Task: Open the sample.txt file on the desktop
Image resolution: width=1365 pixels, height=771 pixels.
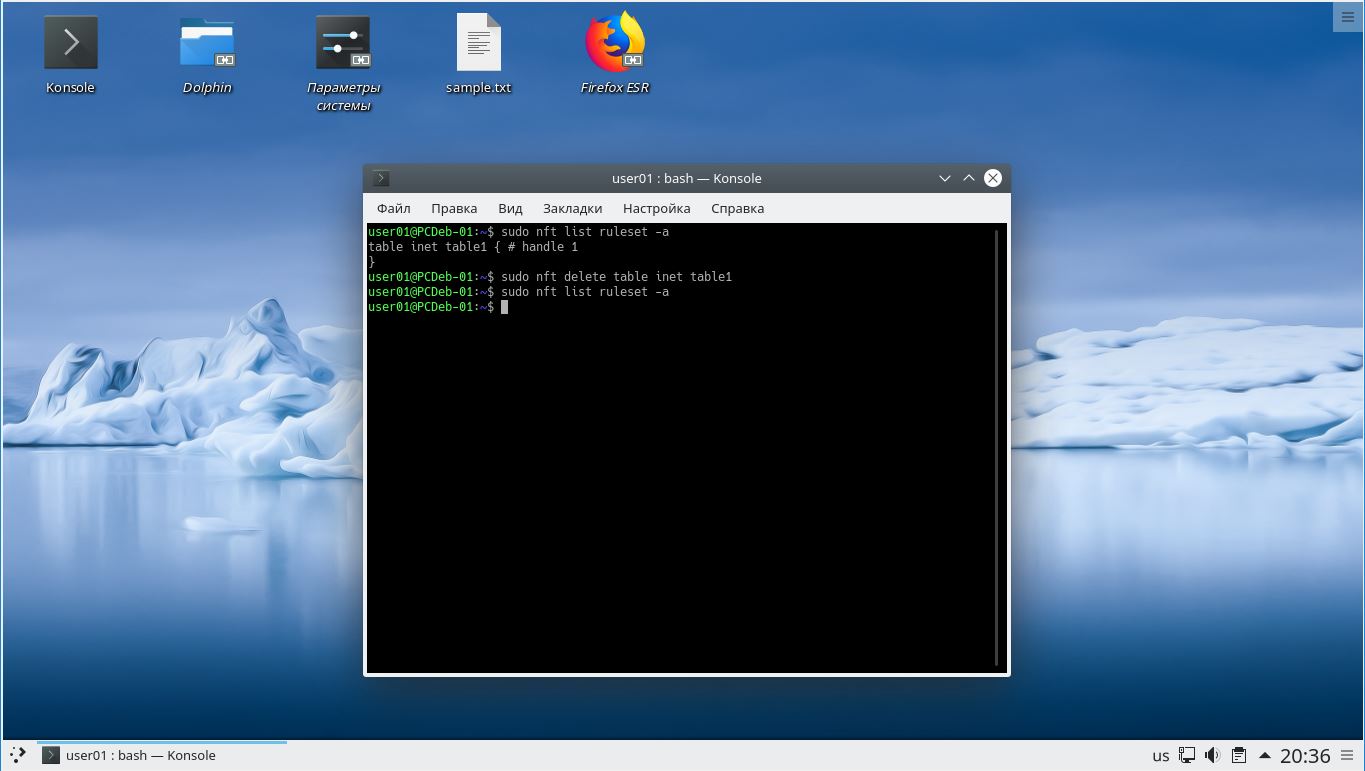Action: (478, 44)
